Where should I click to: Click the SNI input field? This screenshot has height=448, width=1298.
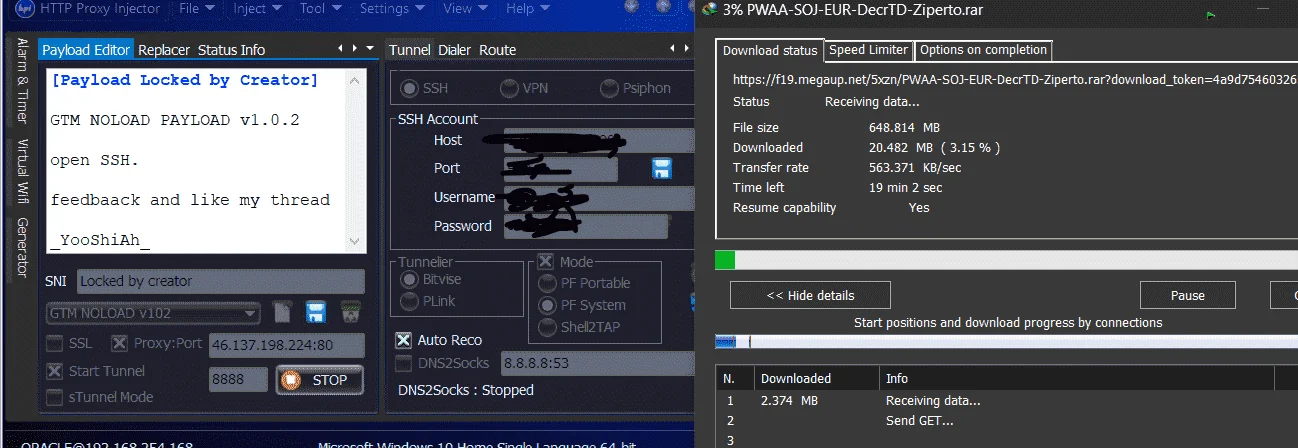221,281
